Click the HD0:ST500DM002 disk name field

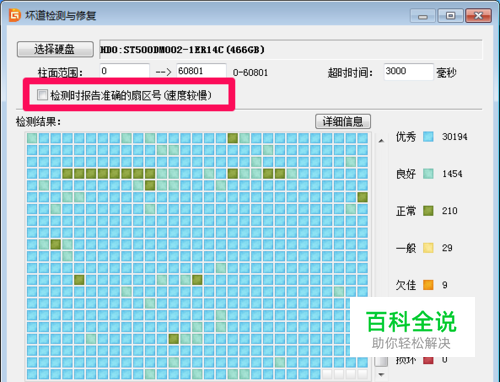pos(291,50)
